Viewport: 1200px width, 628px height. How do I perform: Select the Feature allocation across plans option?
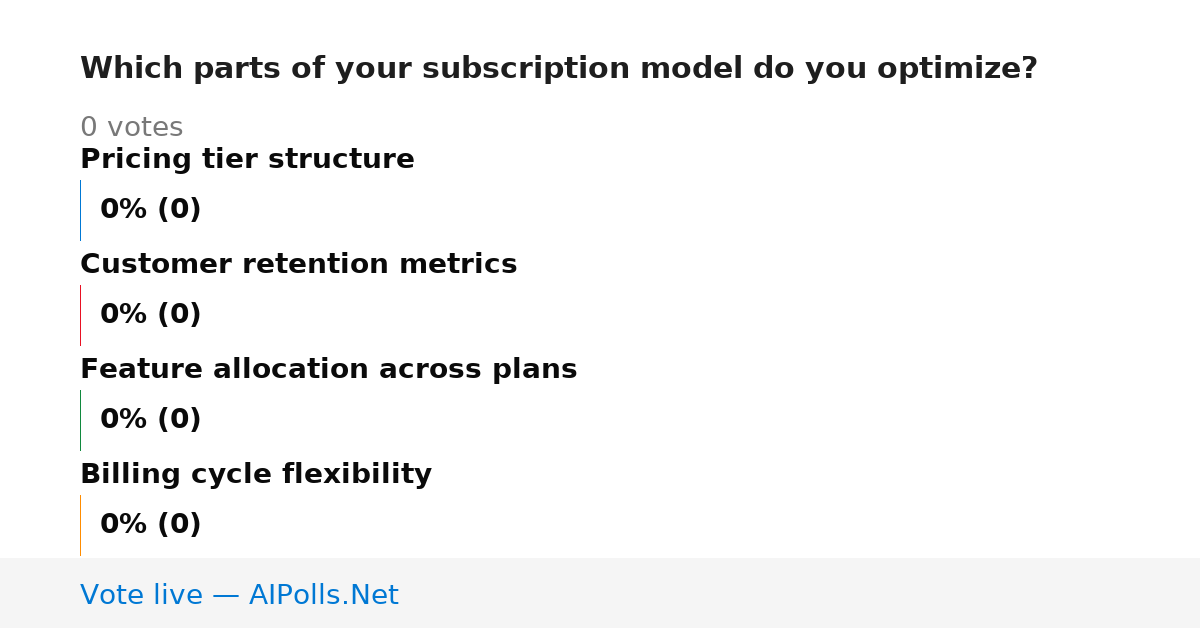pyautogui.click(x=328, y=370)
